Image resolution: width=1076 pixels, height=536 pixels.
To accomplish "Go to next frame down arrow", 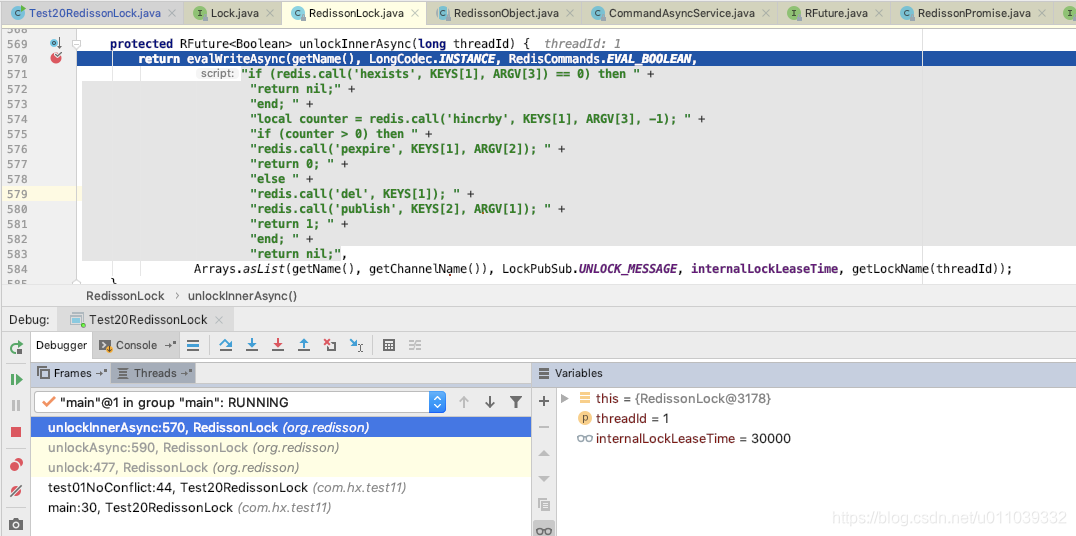I will click(x=490, y=402).
